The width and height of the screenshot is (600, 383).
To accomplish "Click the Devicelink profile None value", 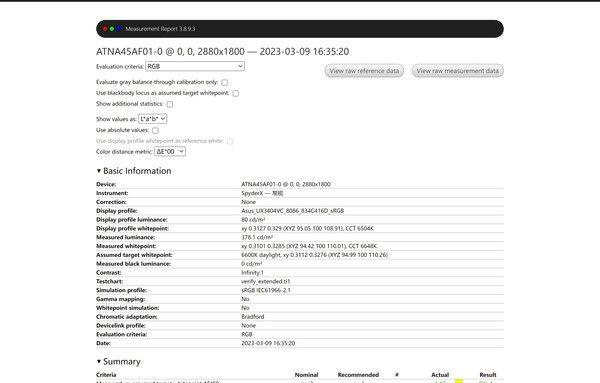I will click(248, 326).
